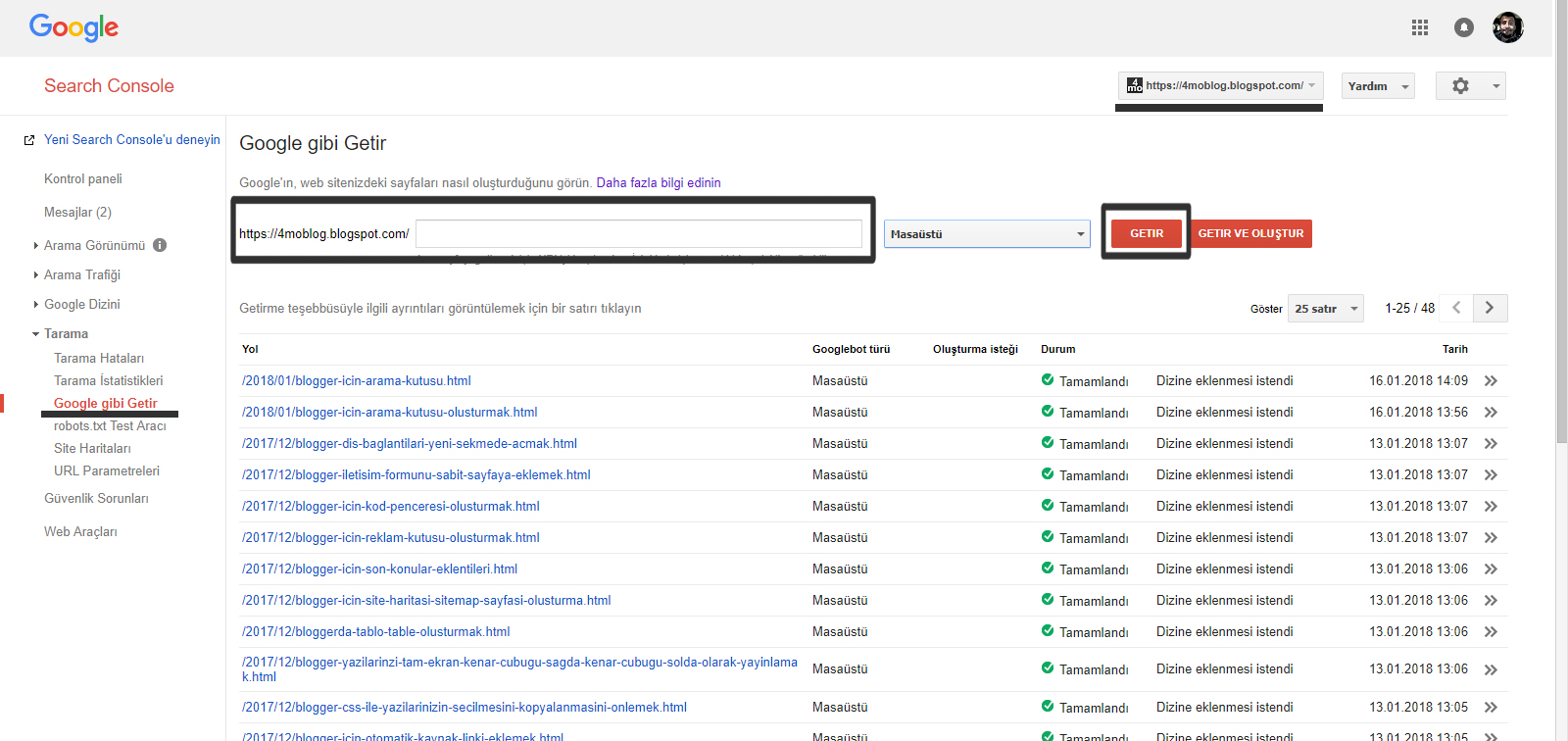This screenshot has height=741, width=1568.
Task: Click Yeni Search Console'u deneyin link
Action: coord(132,140)
